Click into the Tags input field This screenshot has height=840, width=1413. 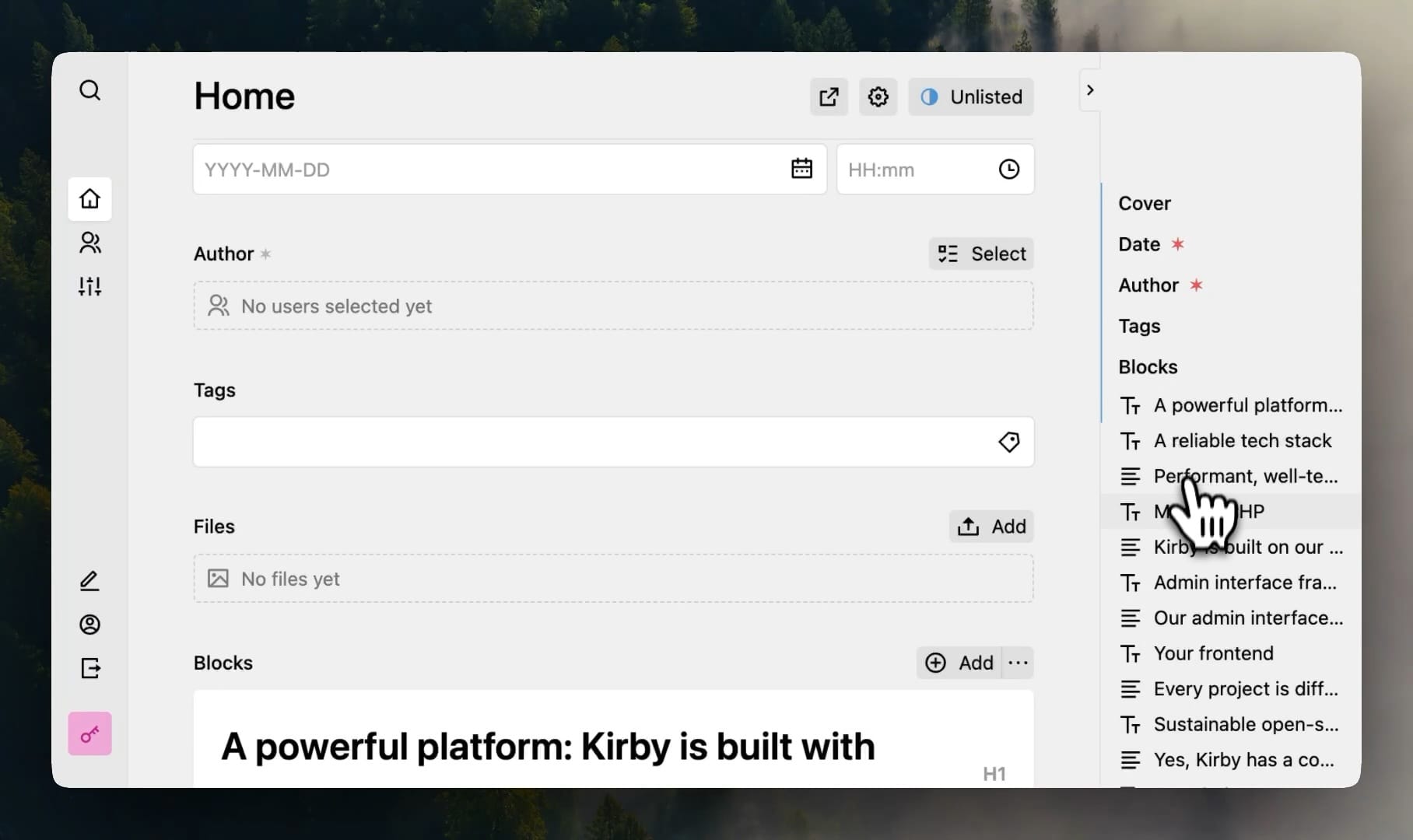point(591,442)
